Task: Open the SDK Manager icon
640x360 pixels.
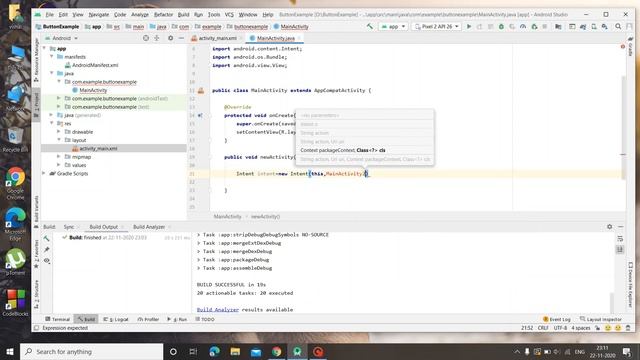Action: pyautogui.click(x=604, y=27)
